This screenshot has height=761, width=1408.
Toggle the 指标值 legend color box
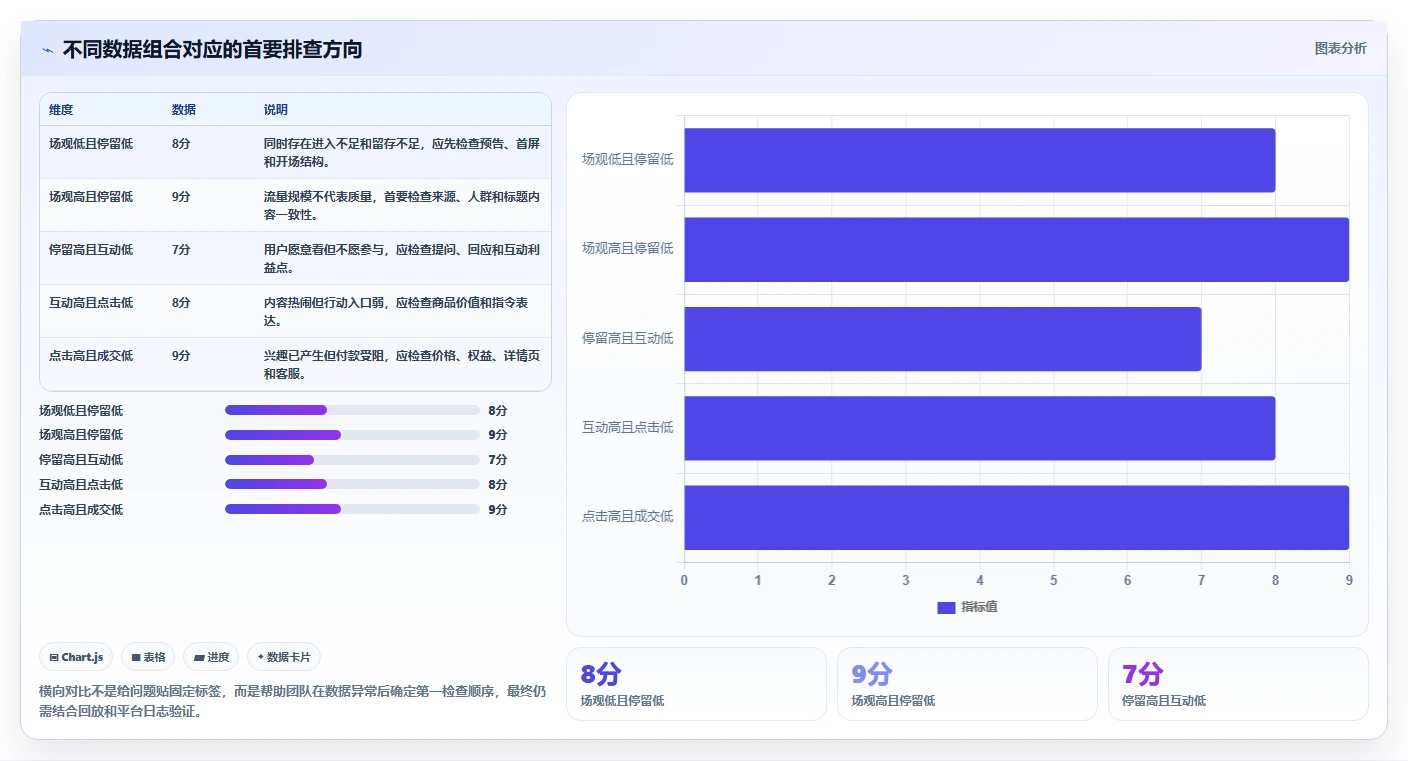[946, 607]
